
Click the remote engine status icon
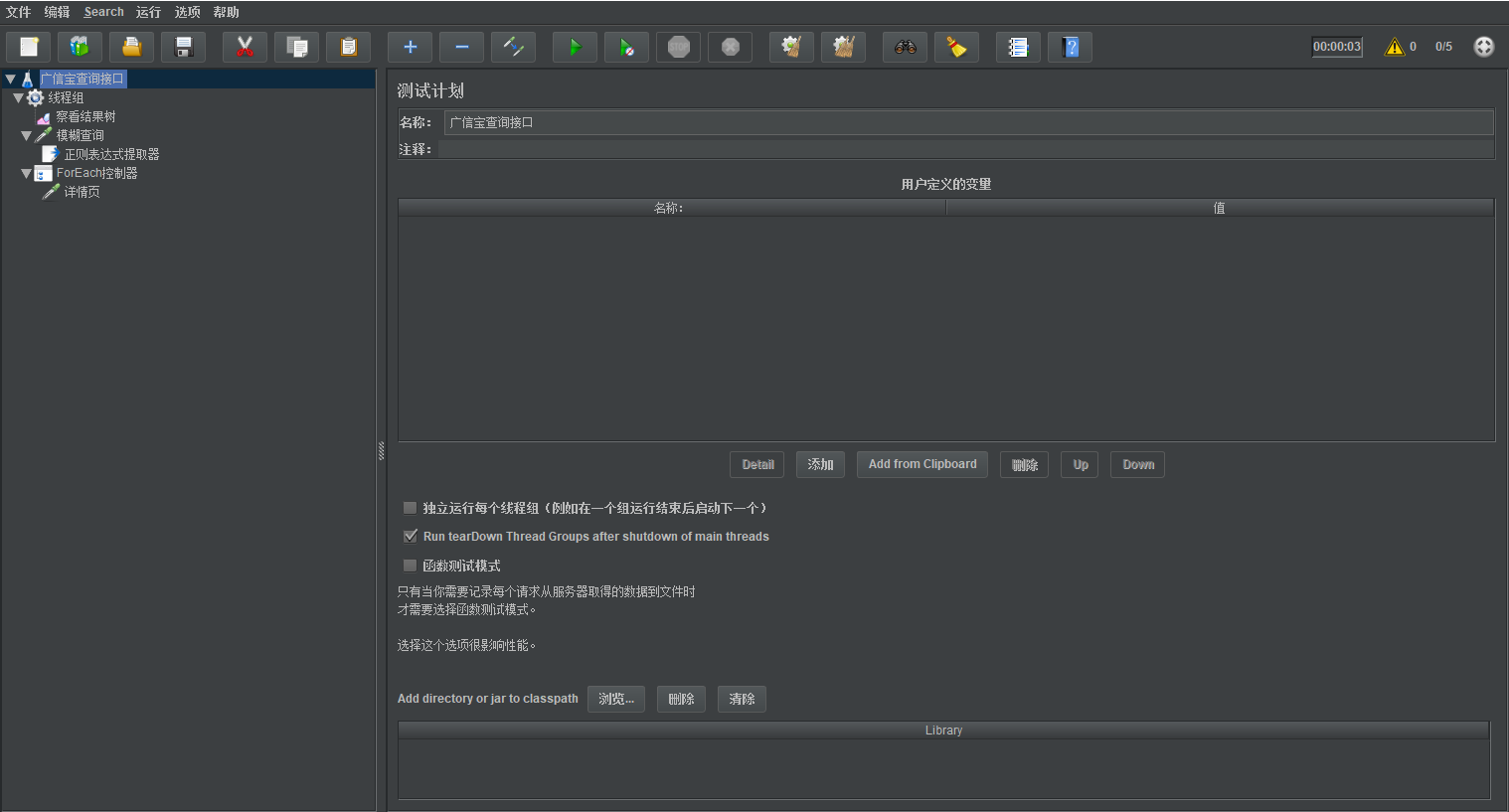pos(1483,47)
